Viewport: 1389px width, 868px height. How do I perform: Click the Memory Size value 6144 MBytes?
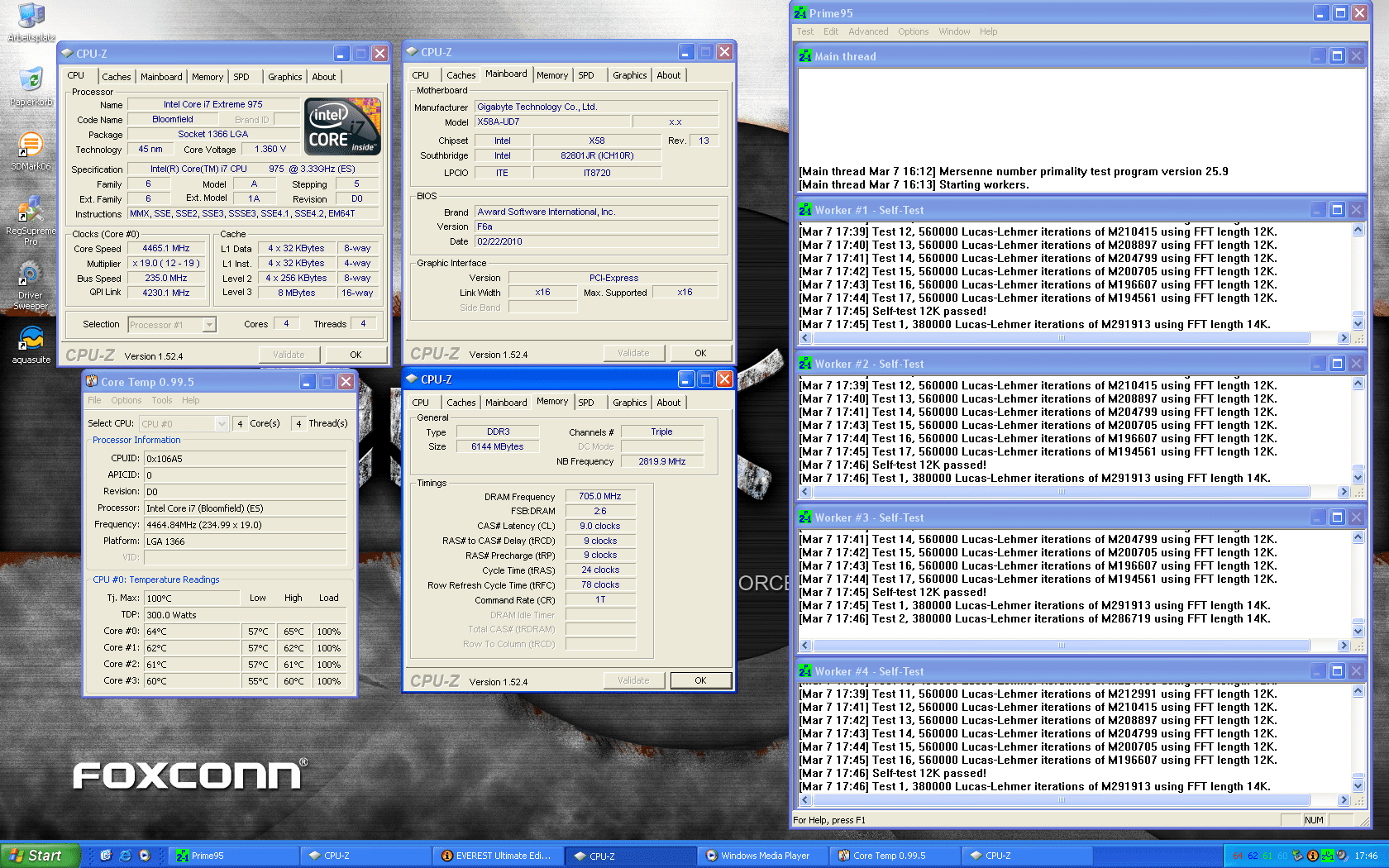point(498,446)
